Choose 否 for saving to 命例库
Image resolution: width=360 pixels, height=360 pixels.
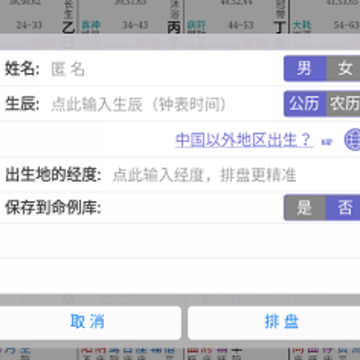pos(343,208)
